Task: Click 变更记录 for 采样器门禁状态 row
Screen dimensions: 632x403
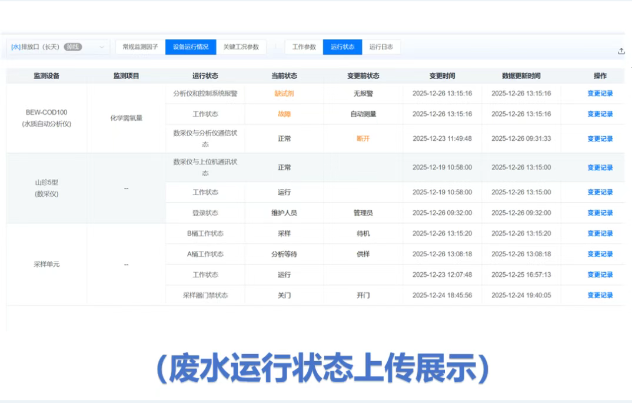Action: coord(600,295)
